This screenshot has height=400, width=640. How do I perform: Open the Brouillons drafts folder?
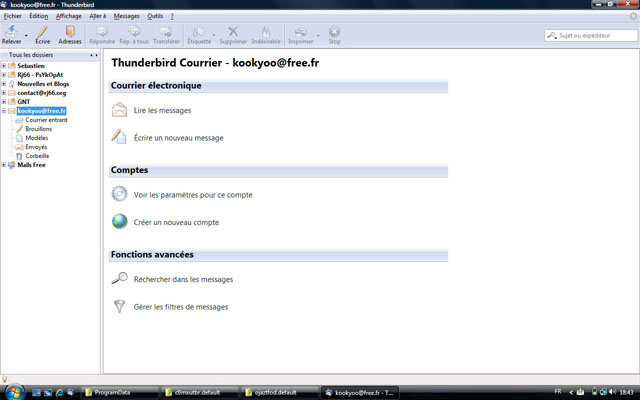[38, 129]
